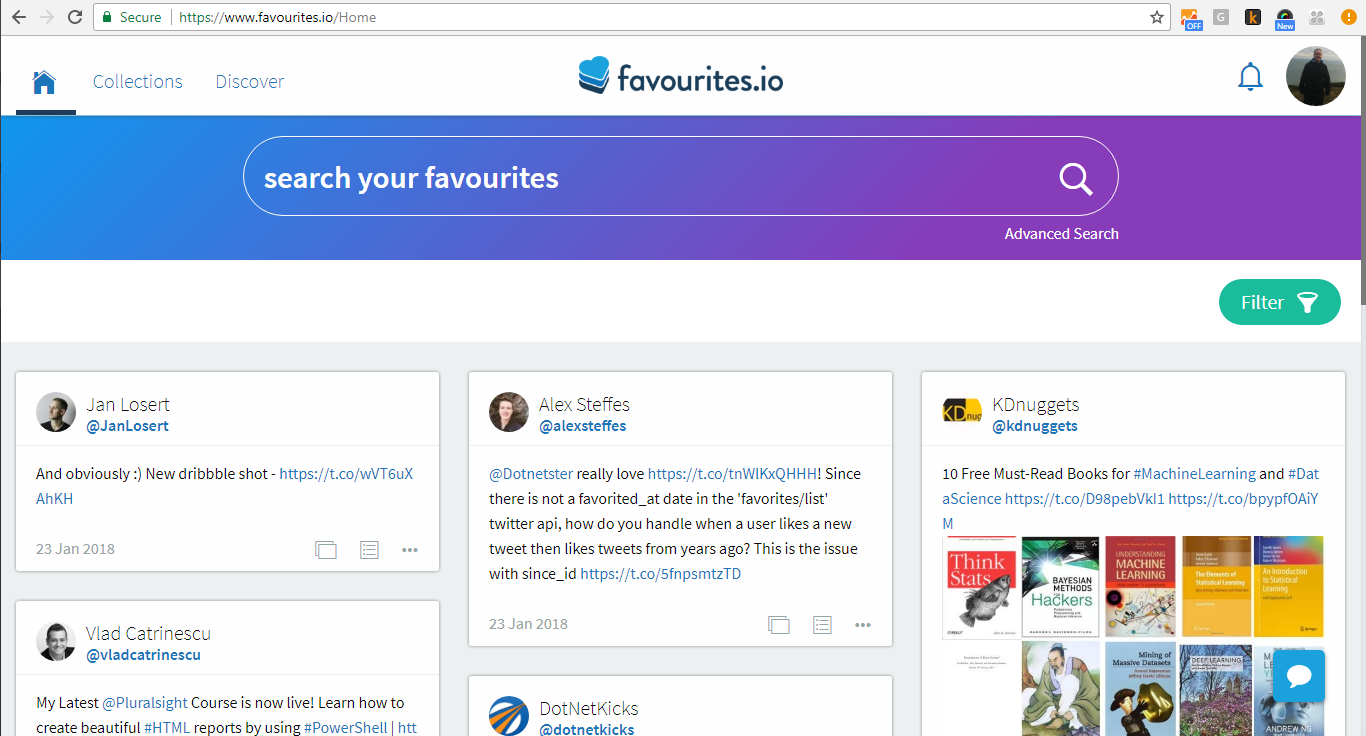Click the collection list icon on Alex Steffes' tweet
Screen dimensions: 1366x736
click(822, 624)
